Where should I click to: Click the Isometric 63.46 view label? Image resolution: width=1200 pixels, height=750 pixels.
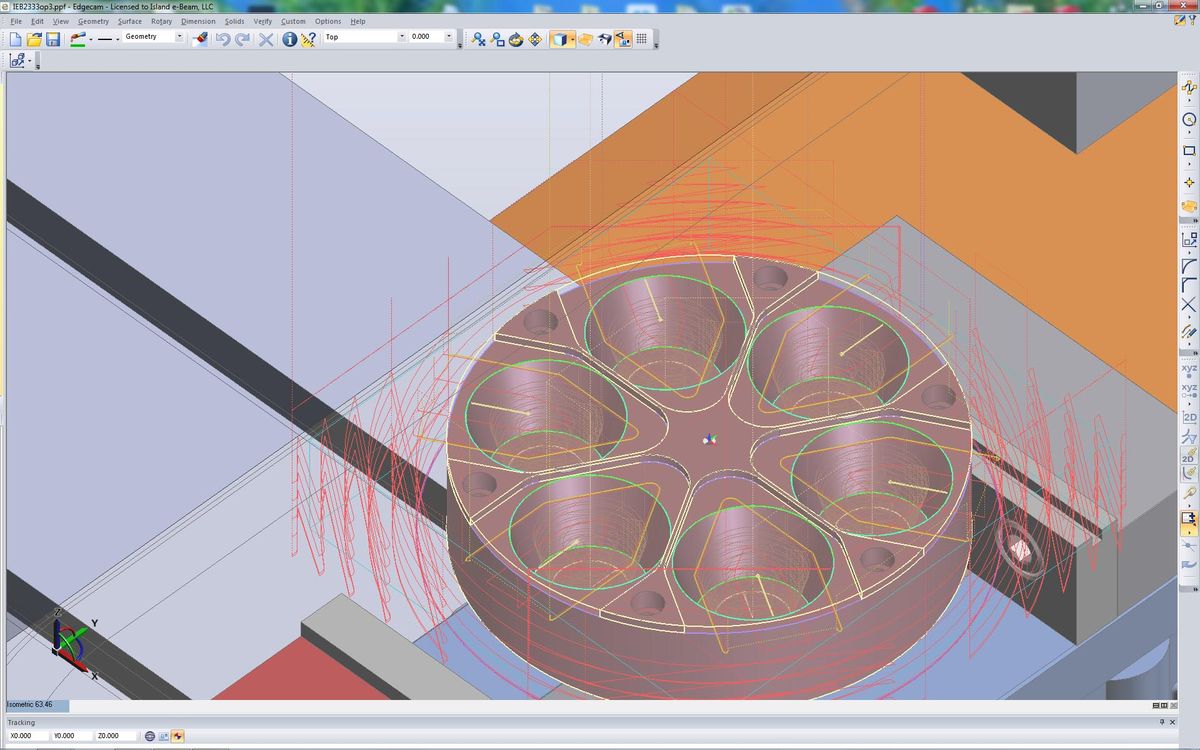click(37, 705)
